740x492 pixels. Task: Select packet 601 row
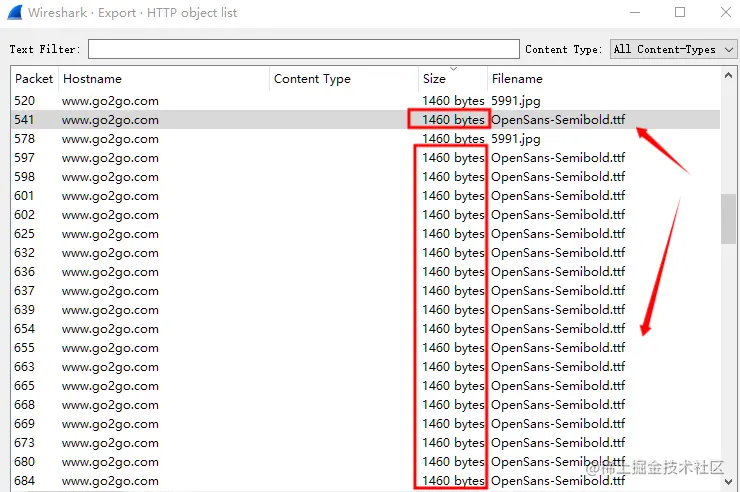point(366,195)
